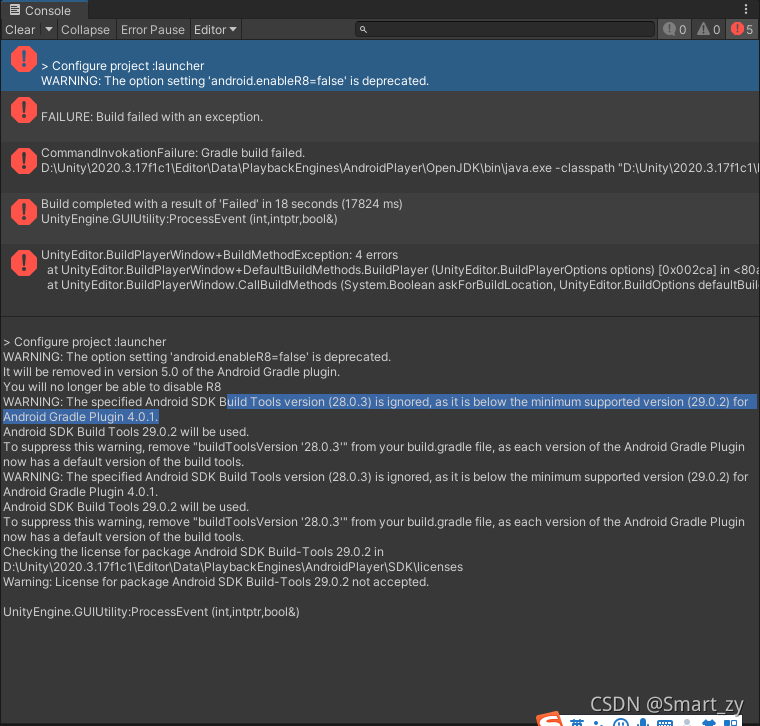
Task: Toggle info messages filter showing 0
Action: tap(675, 30)
